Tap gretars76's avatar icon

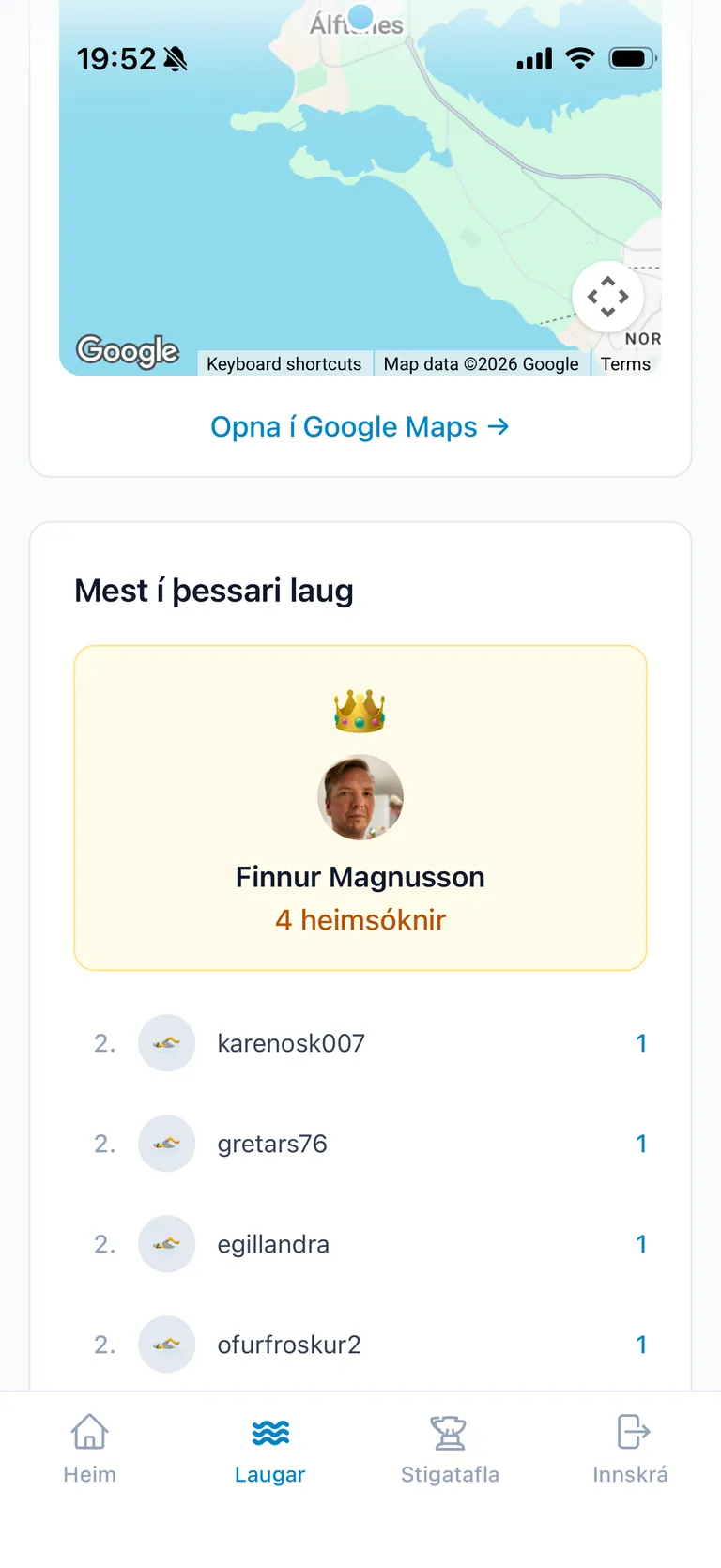point(166,1144)
